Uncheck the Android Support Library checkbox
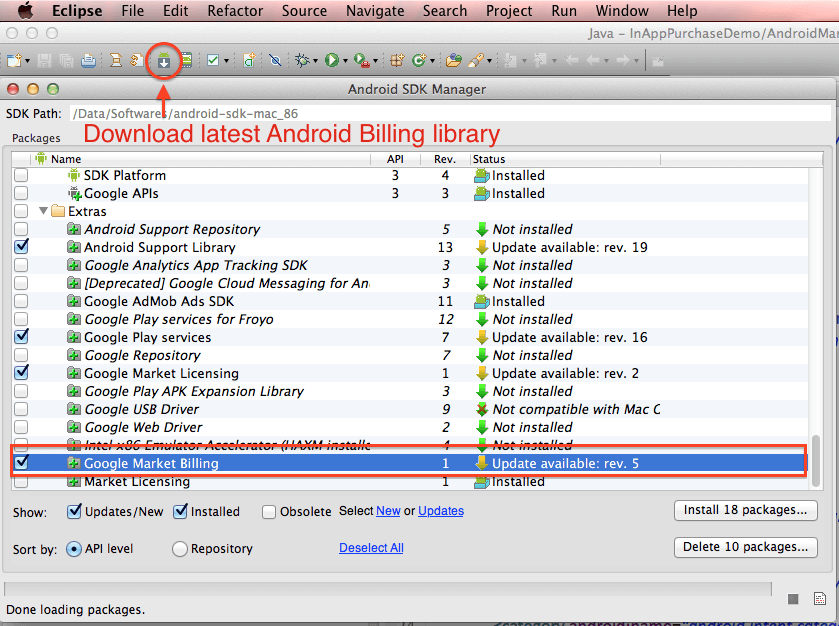This screenshot has height=626, width=839. [x=21, y=247]
